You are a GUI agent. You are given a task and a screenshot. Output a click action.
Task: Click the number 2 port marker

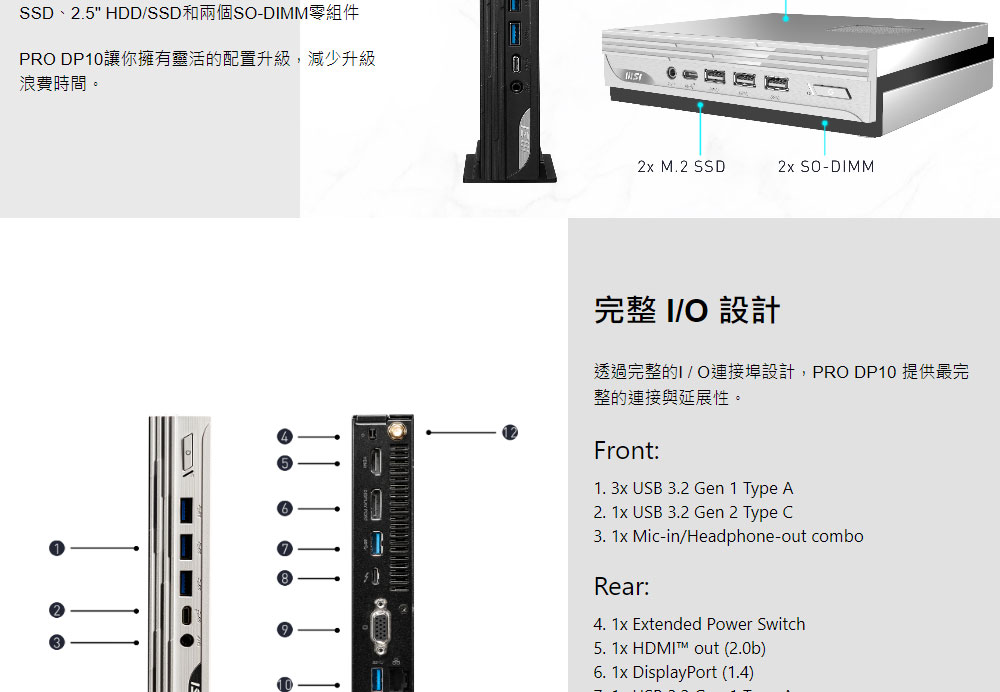click(57, 610)
